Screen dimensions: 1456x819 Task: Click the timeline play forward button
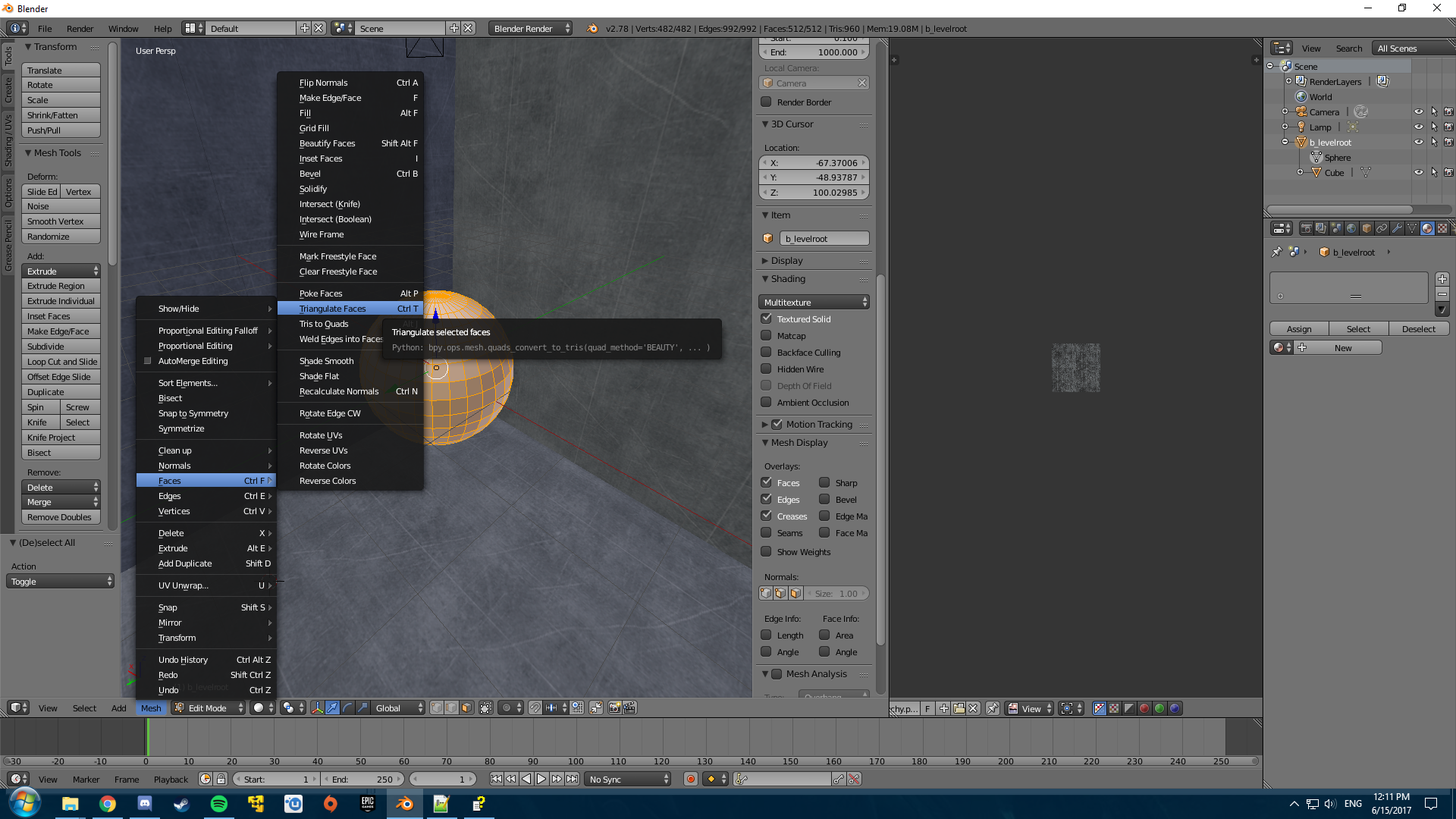pyautogui.click(x=541, y=779)
